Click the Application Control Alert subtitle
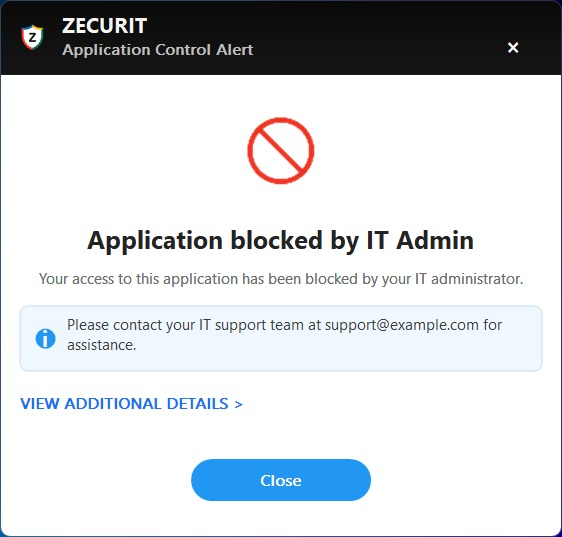562x537 pixels. 158,50
